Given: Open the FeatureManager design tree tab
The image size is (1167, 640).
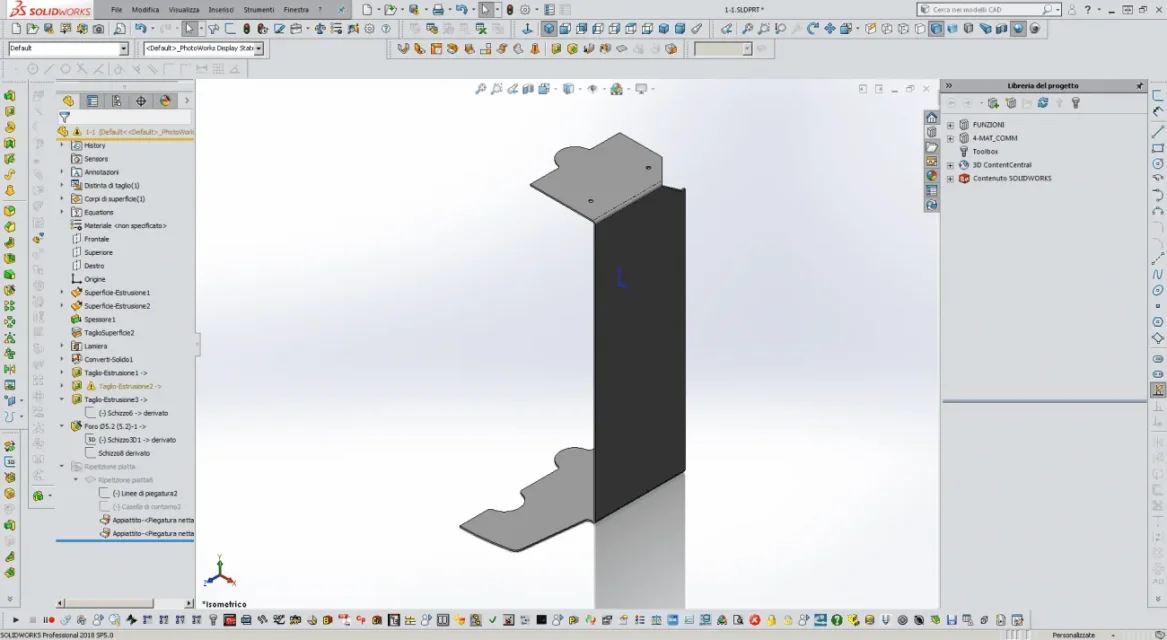Looking at the screenshot, I should point(68,100).
